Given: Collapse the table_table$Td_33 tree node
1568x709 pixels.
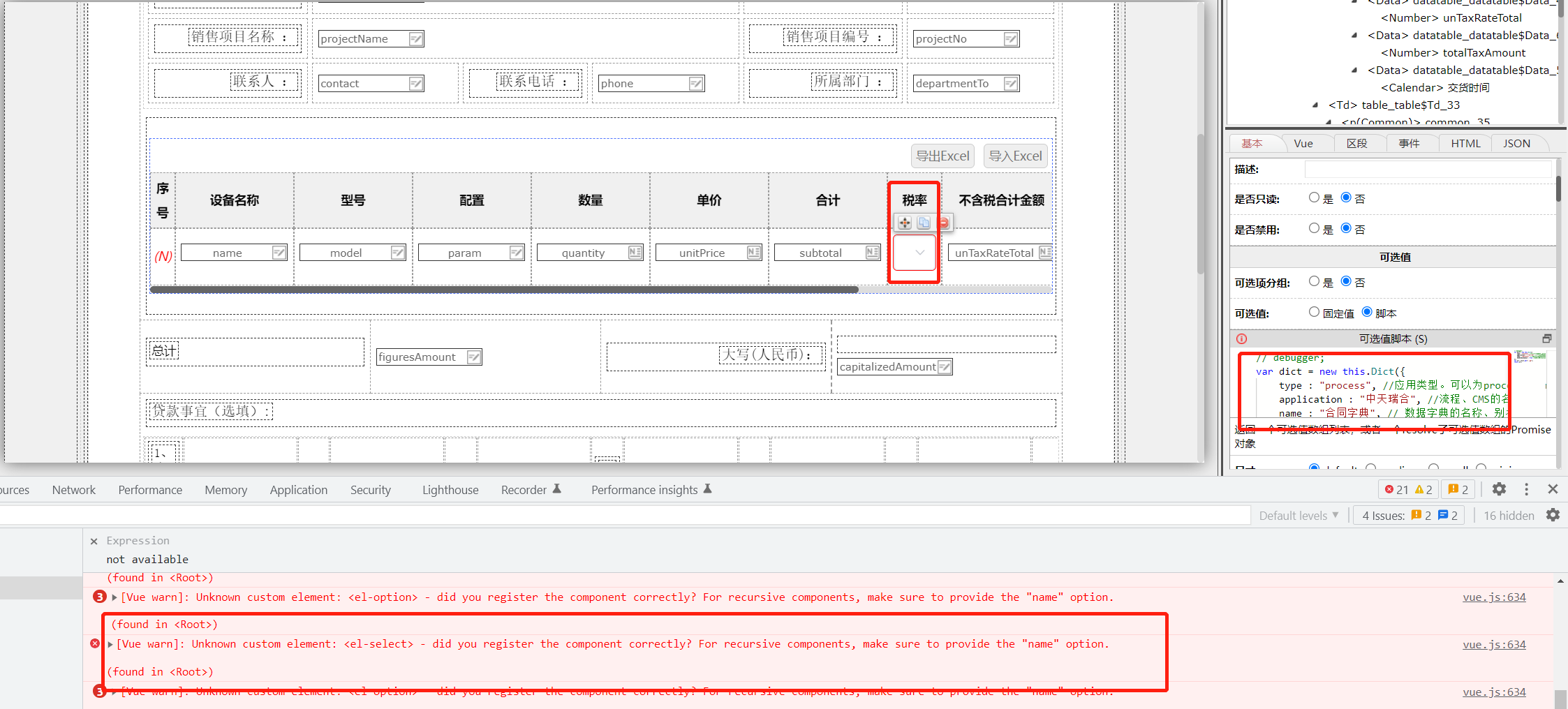Looking at the screenshot, I should point(1315,105).
